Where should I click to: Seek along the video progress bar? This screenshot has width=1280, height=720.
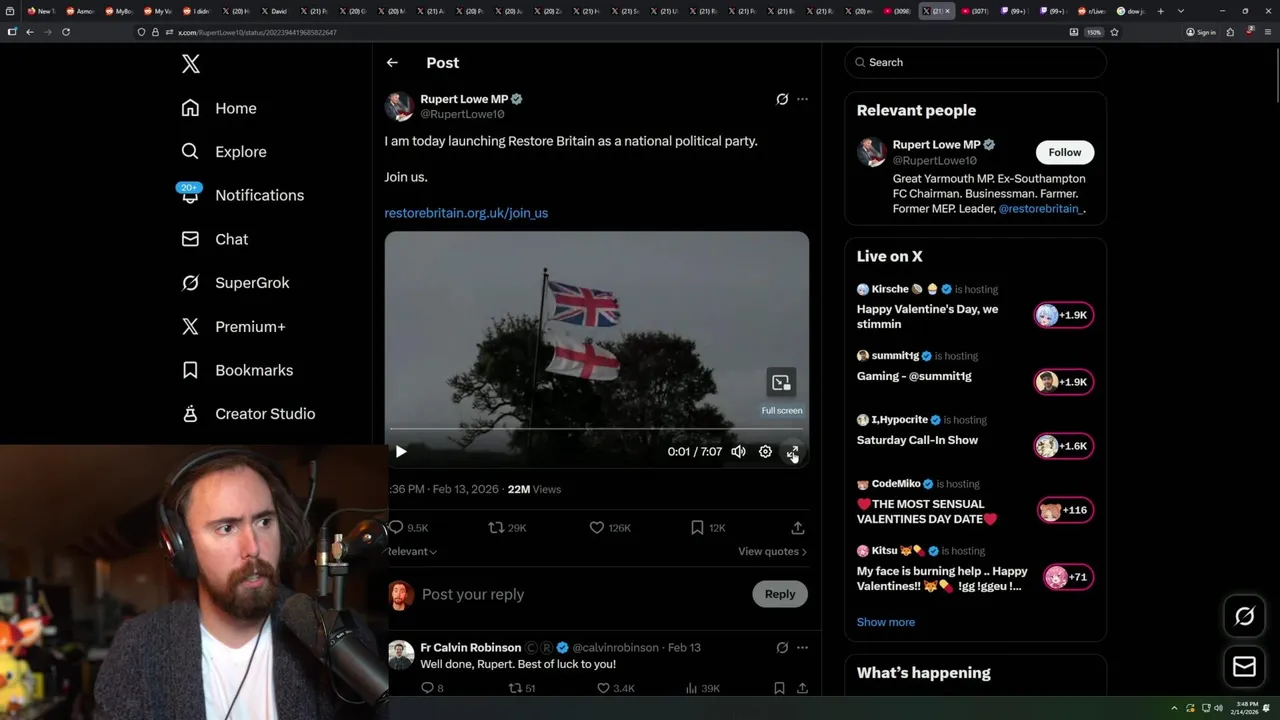point(596,429)
